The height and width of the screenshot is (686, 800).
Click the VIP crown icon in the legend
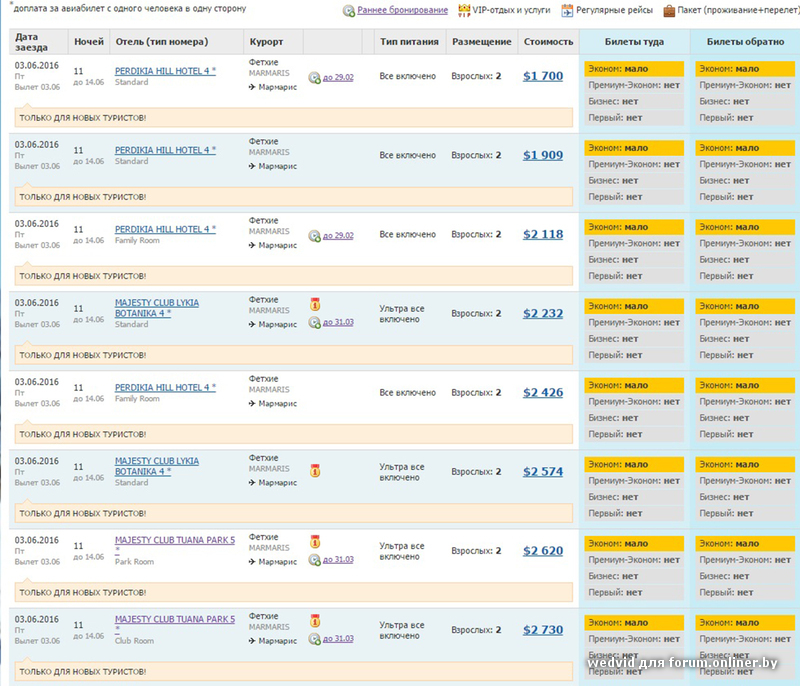pos(464,10)
